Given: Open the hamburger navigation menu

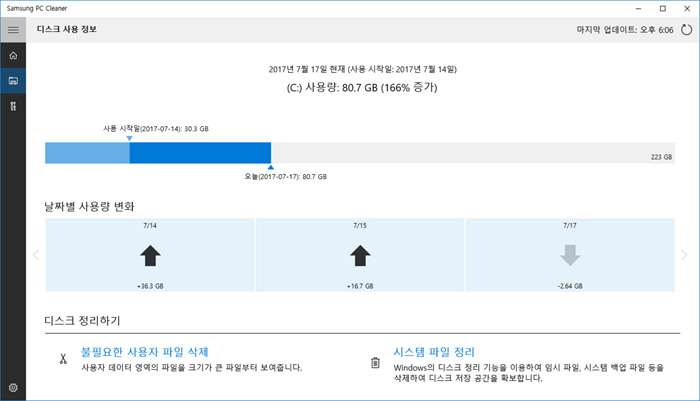Looking at the screenshot, I should tap(13, 30).
